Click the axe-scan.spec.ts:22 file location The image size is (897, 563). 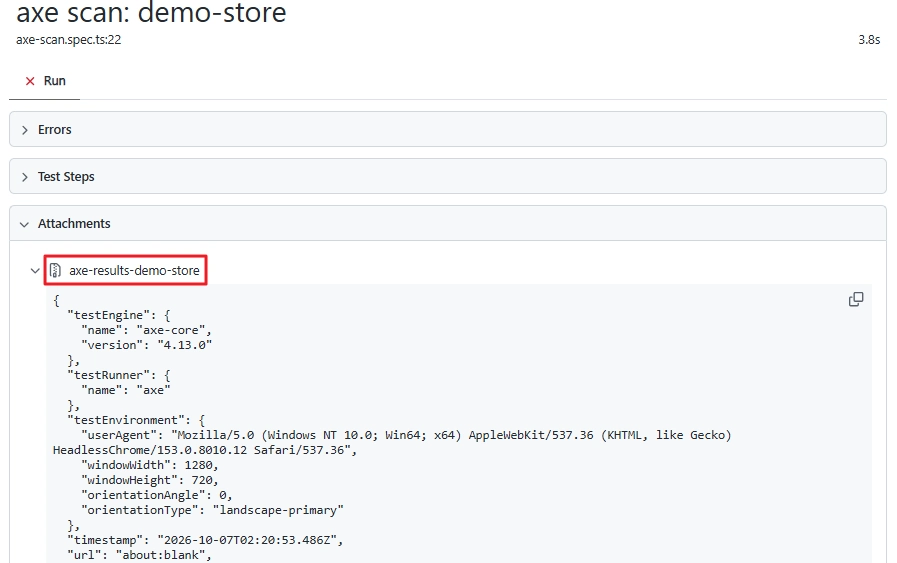[x=69, y=39]
